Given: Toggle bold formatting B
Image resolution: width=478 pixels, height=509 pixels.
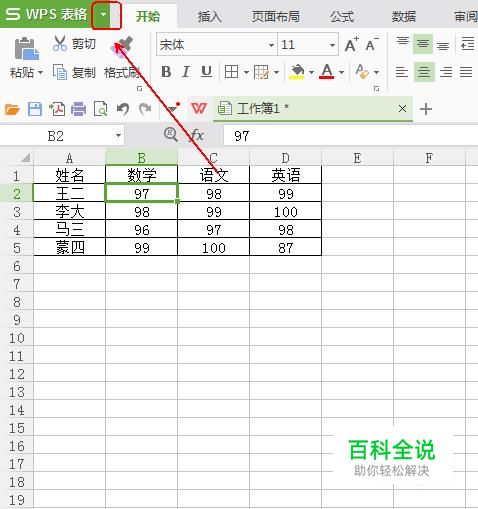Looking at the screenshot, I should (x=166, y=72).
